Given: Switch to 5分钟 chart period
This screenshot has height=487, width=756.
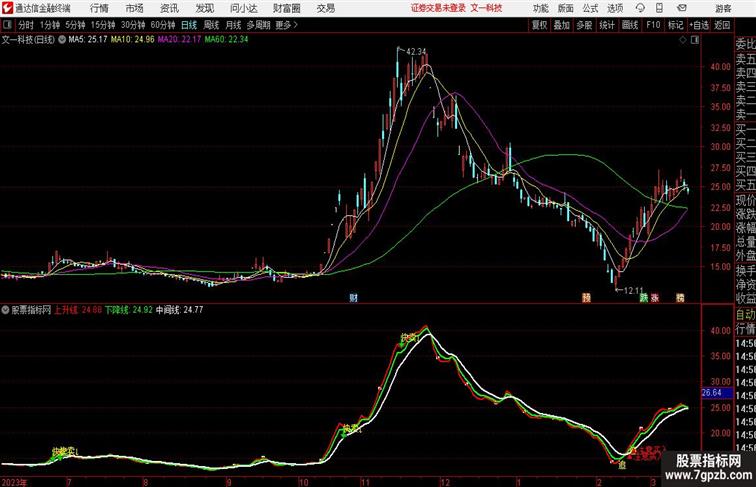Looking at the screenshot, I should (75, 25).
